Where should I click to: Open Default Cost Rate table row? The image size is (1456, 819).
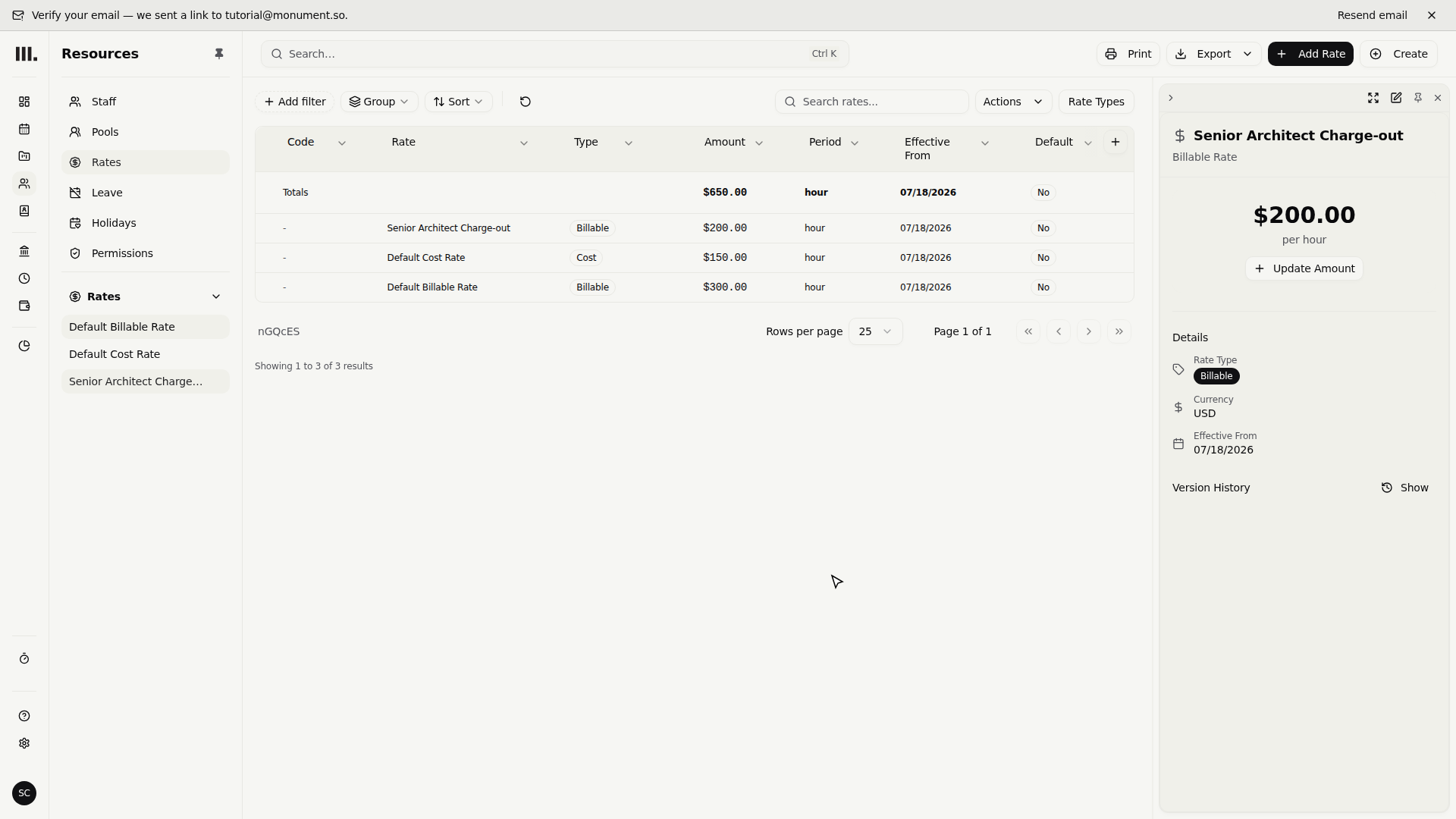[x=695, y=258]
